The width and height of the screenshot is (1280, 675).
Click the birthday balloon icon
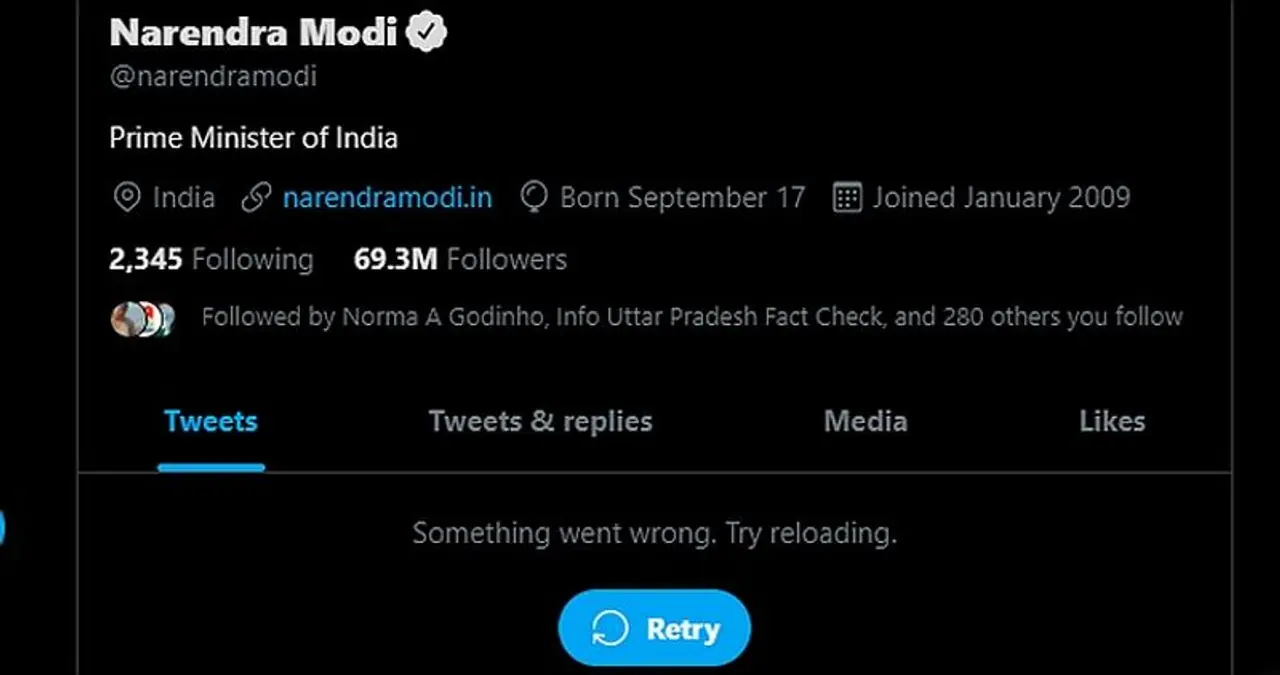point(534,198)
